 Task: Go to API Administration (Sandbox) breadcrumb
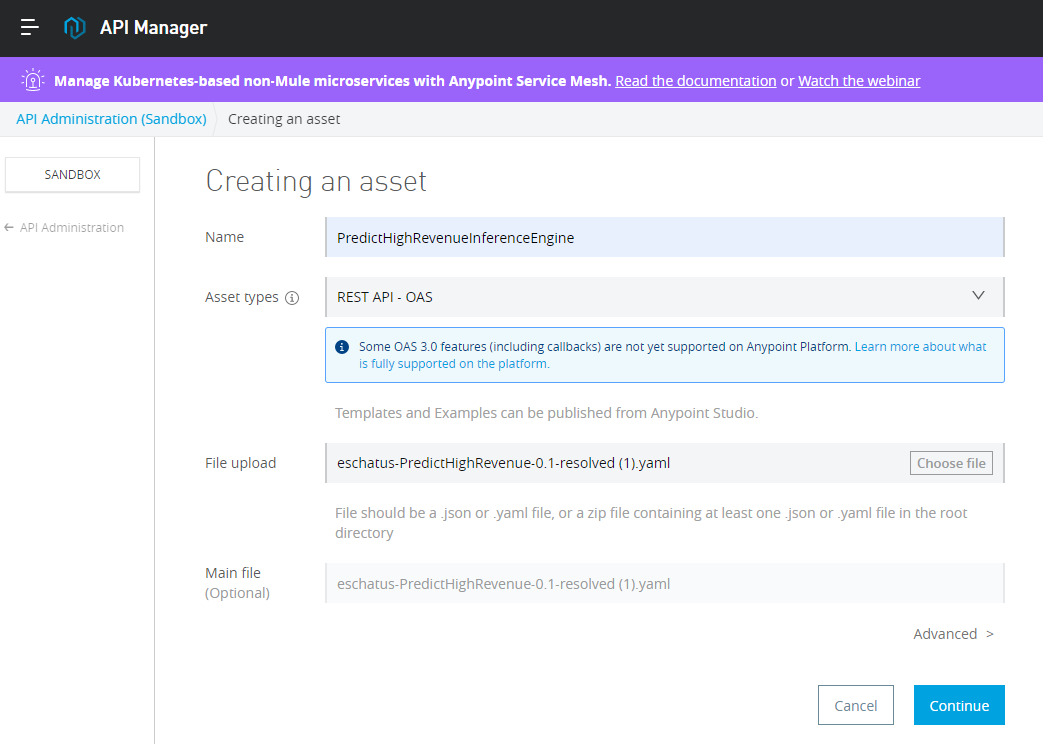coord(111,119)
